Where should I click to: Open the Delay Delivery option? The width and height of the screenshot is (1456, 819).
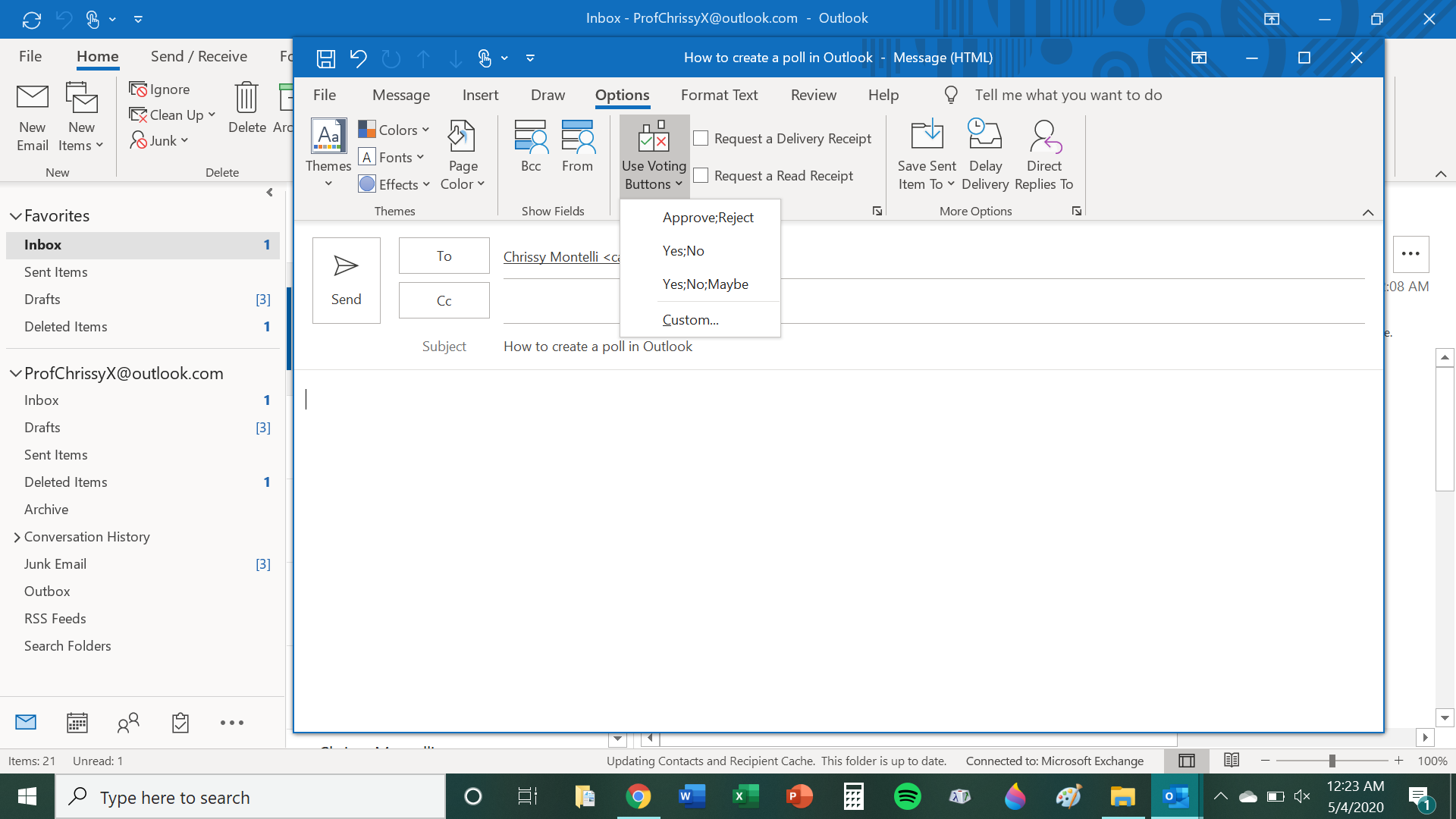pyautogui.click(x=985, y=154)
